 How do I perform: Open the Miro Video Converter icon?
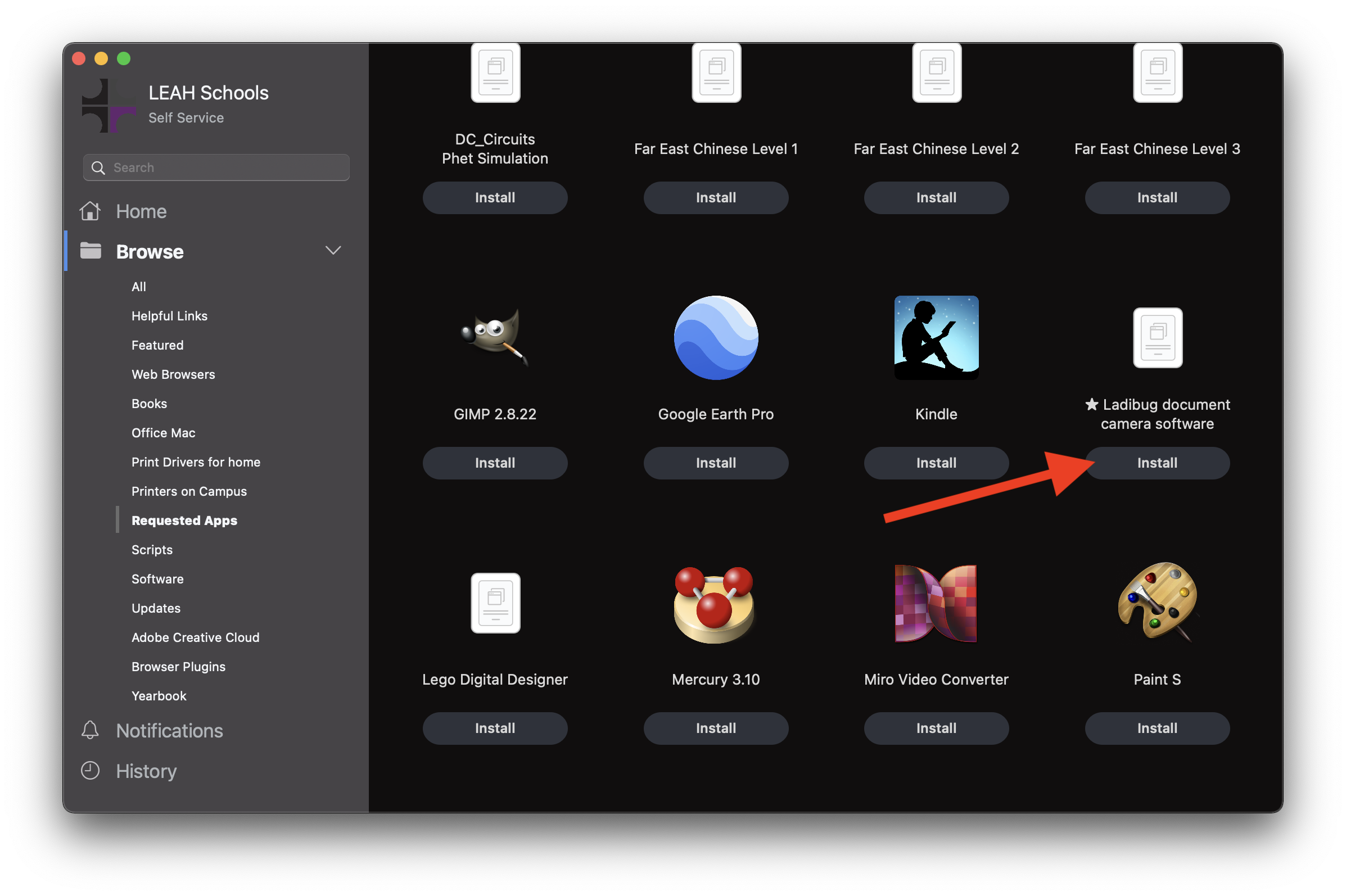click(x=936, y=604)
